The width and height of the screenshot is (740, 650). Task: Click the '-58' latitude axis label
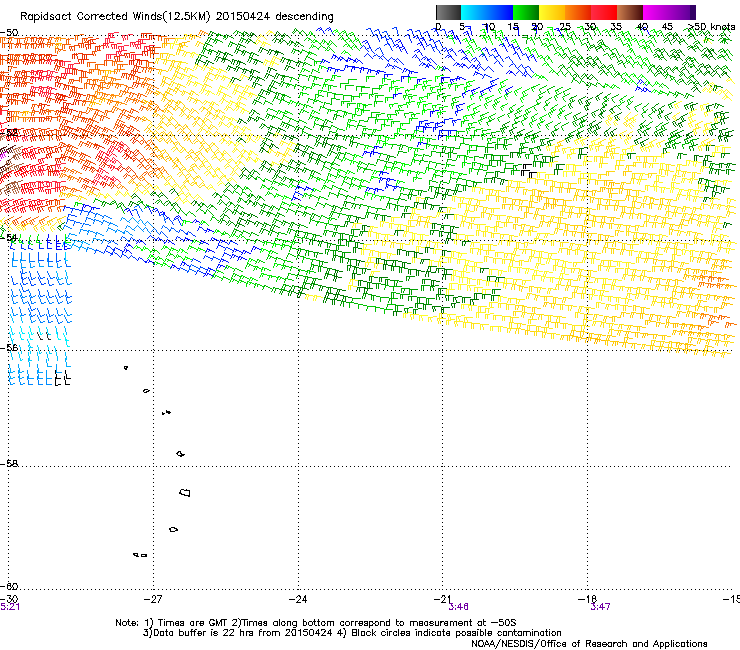pos(9,464)
